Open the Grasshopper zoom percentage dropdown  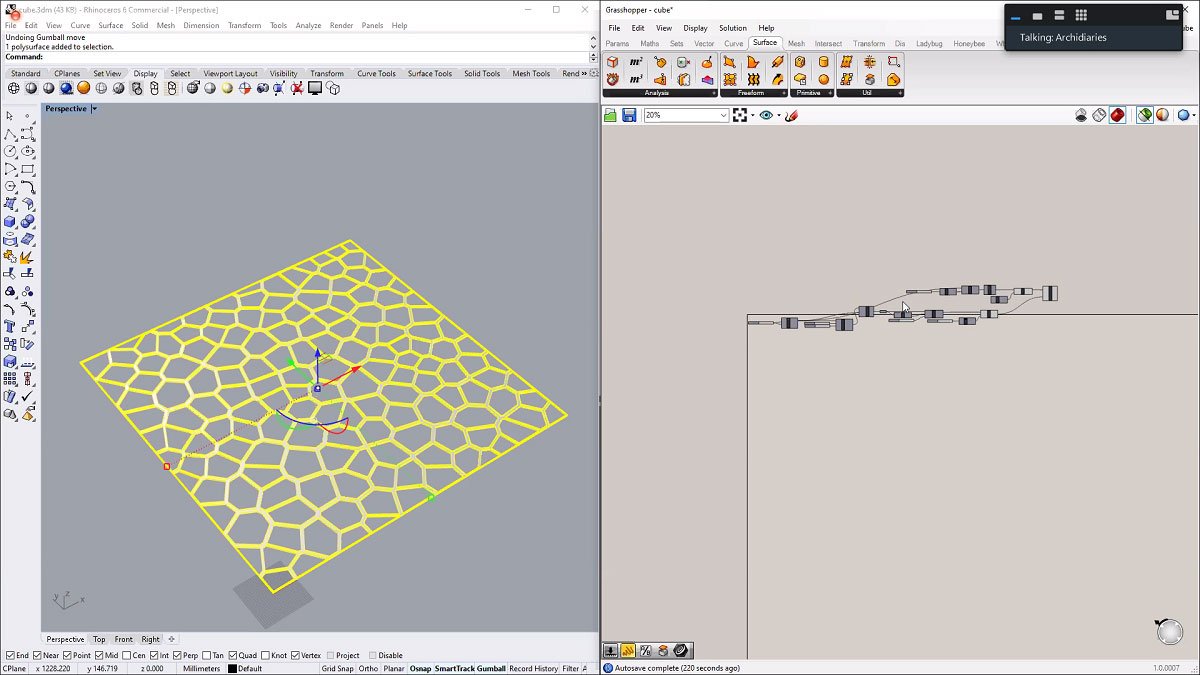tap(726, 114)
